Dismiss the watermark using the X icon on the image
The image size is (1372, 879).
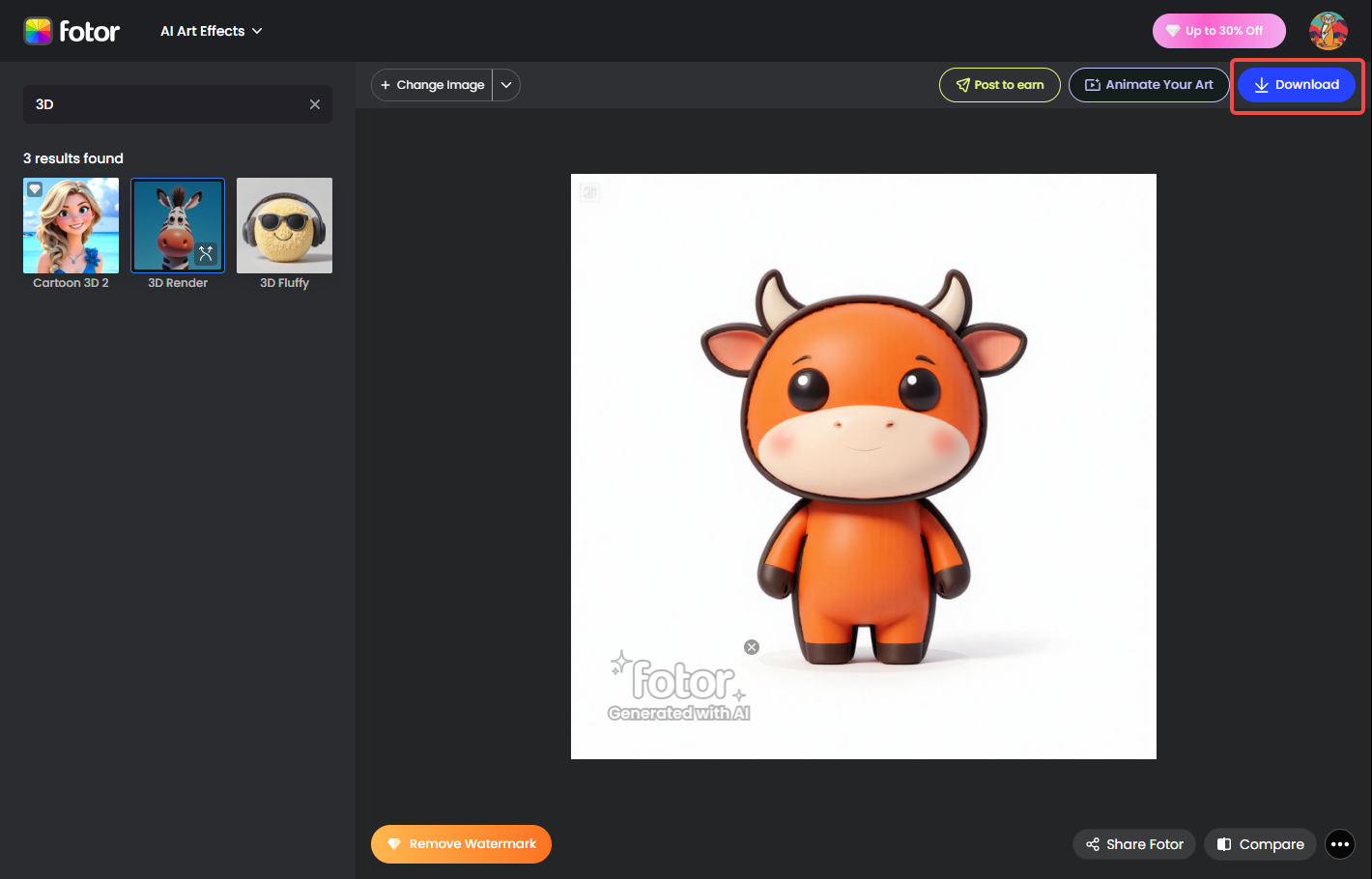(751, 646)
